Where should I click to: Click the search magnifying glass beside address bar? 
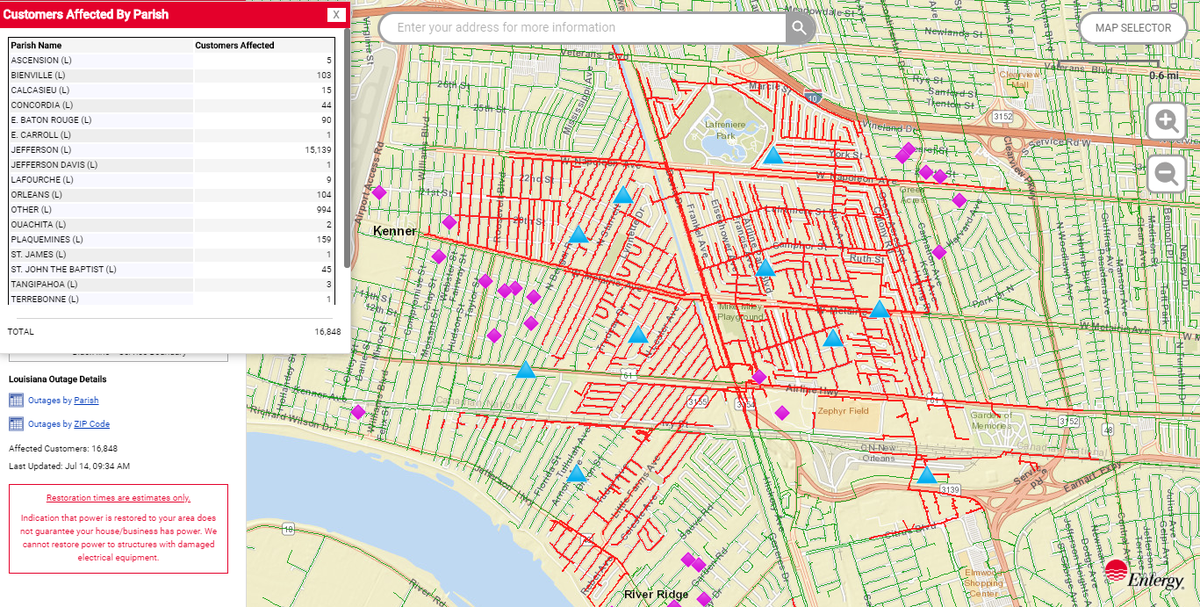[x=797, y=27]
